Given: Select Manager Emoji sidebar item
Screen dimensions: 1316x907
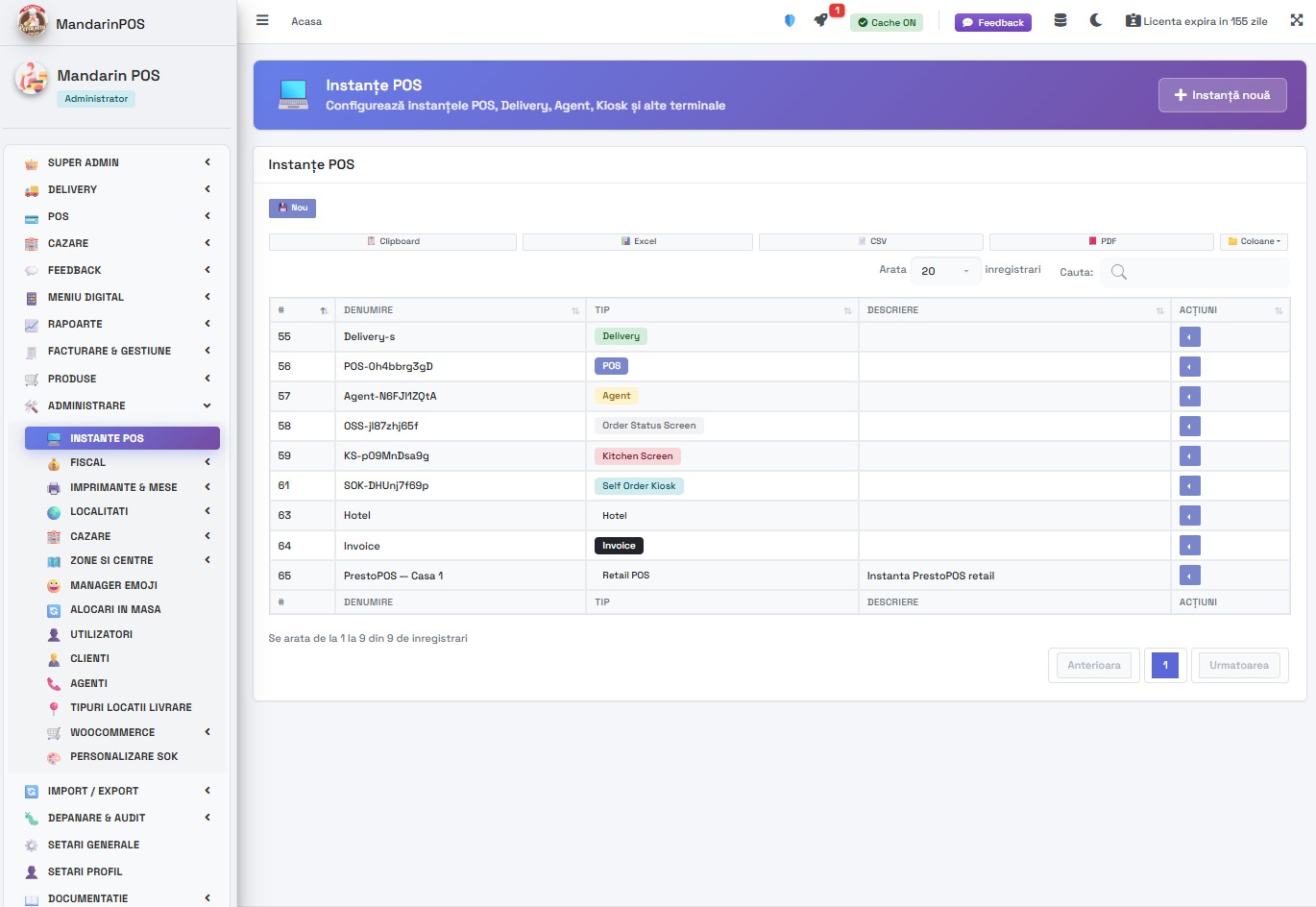Looking at the screenshot, I should 113,585.
